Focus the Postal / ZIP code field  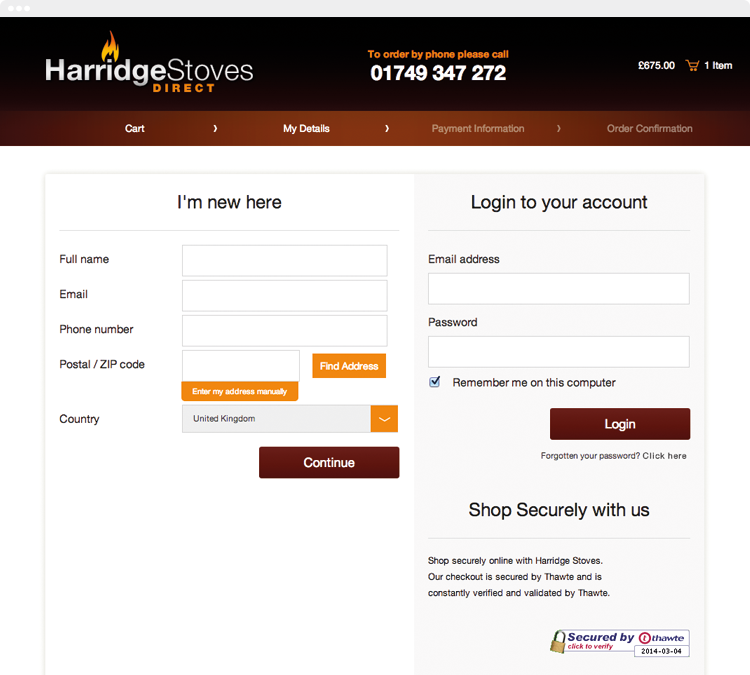[241, 366]
